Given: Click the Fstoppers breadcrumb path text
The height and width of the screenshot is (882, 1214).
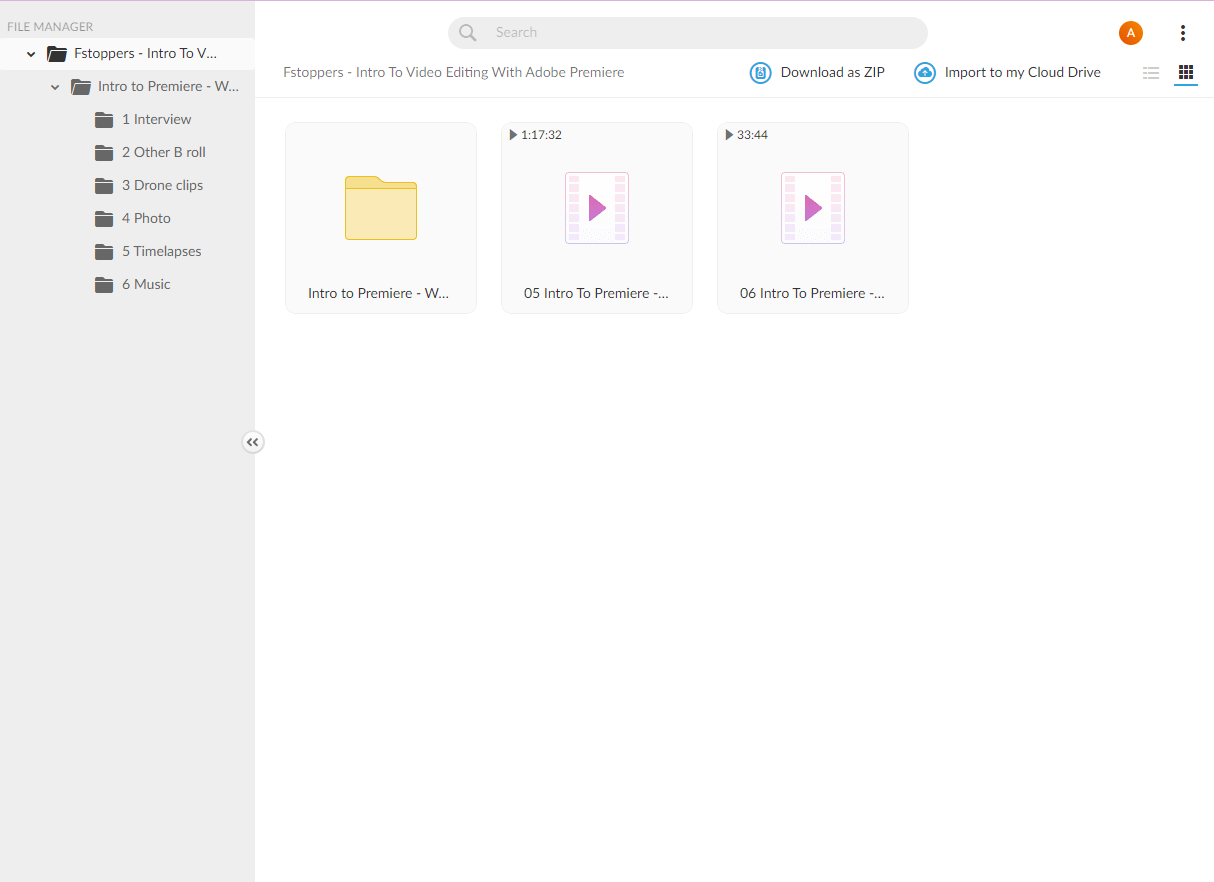Looking at the screenshot, I should click(454, 72).
